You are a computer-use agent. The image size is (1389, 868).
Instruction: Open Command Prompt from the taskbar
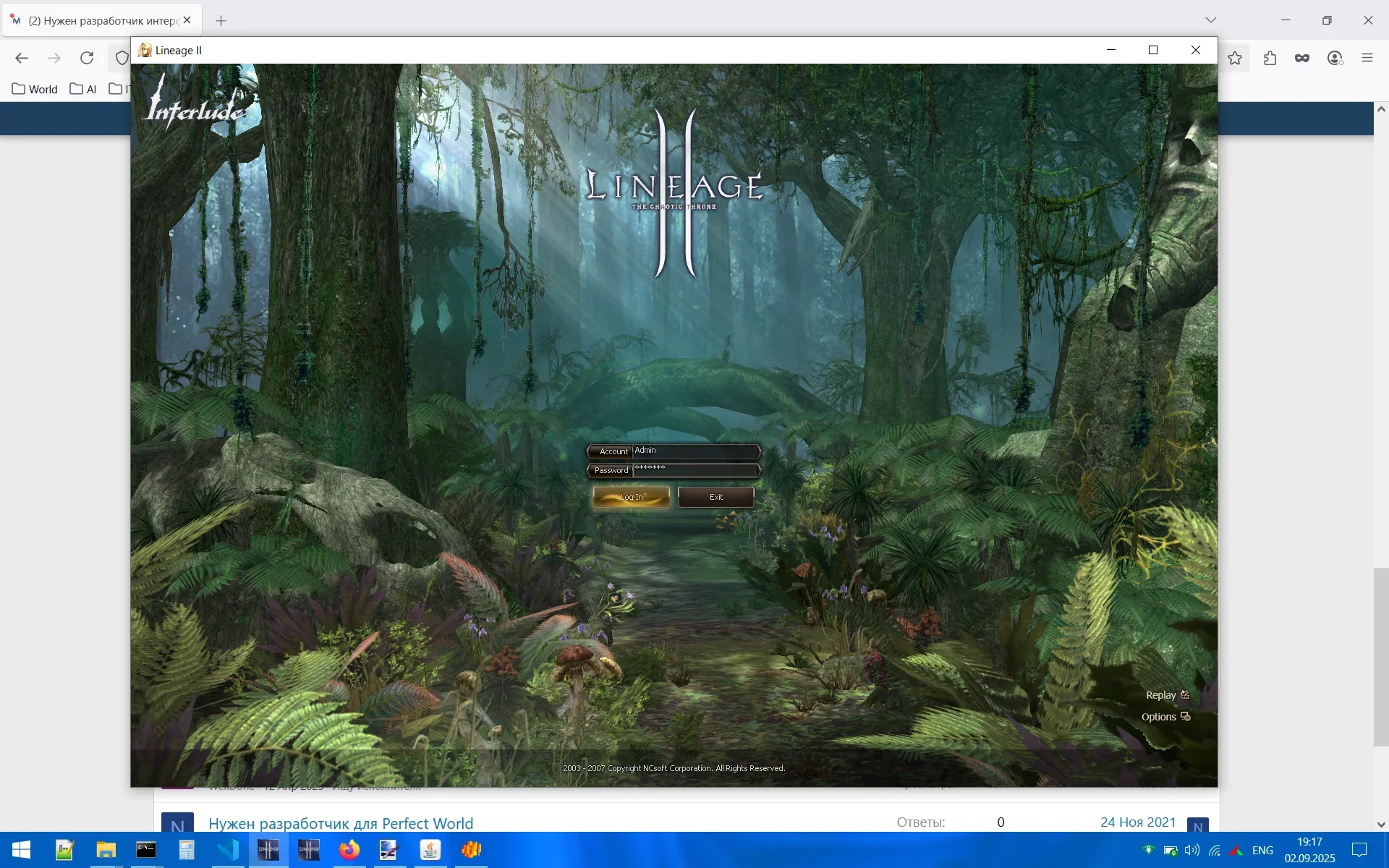[146, 850]
